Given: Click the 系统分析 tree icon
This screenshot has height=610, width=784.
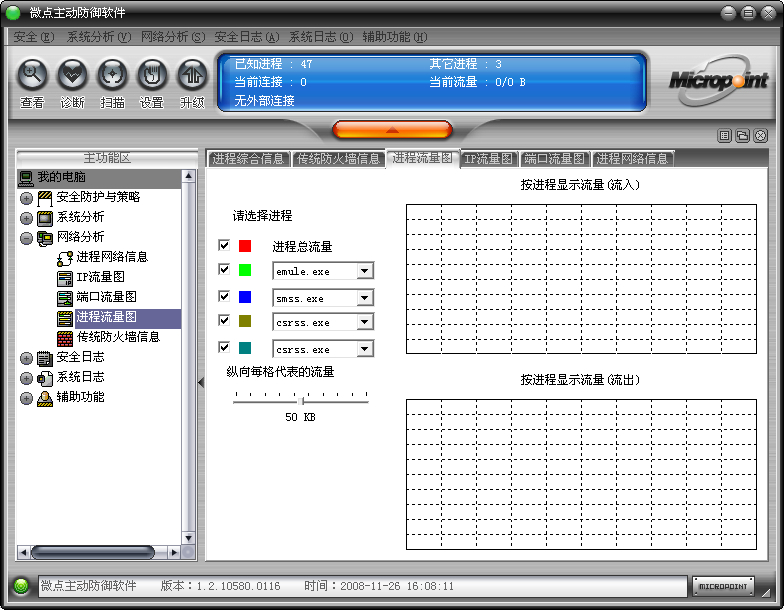Looking at the screenshot, I should click(x=45, y=218).
